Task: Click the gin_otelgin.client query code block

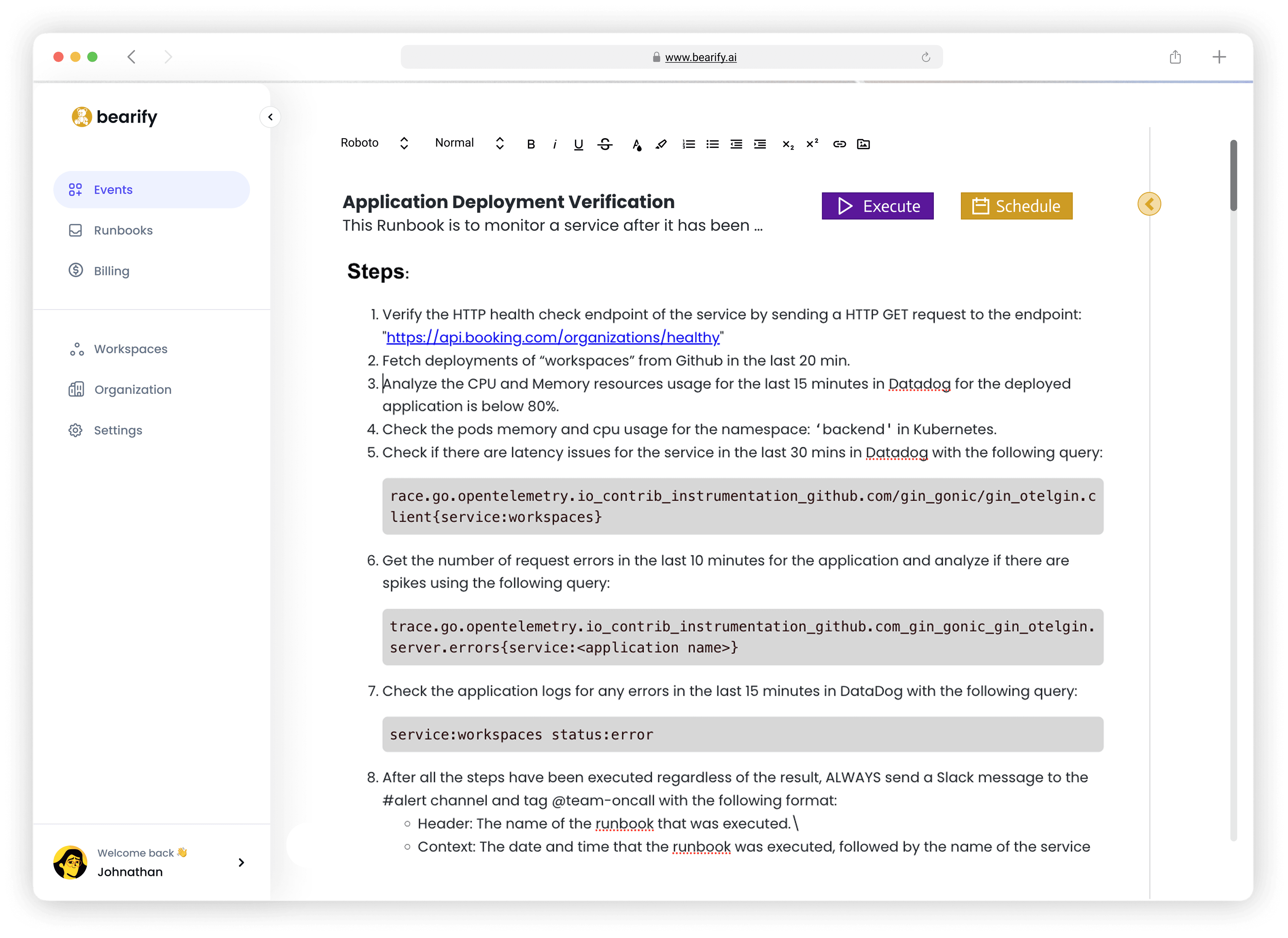Action: point(742,506)
